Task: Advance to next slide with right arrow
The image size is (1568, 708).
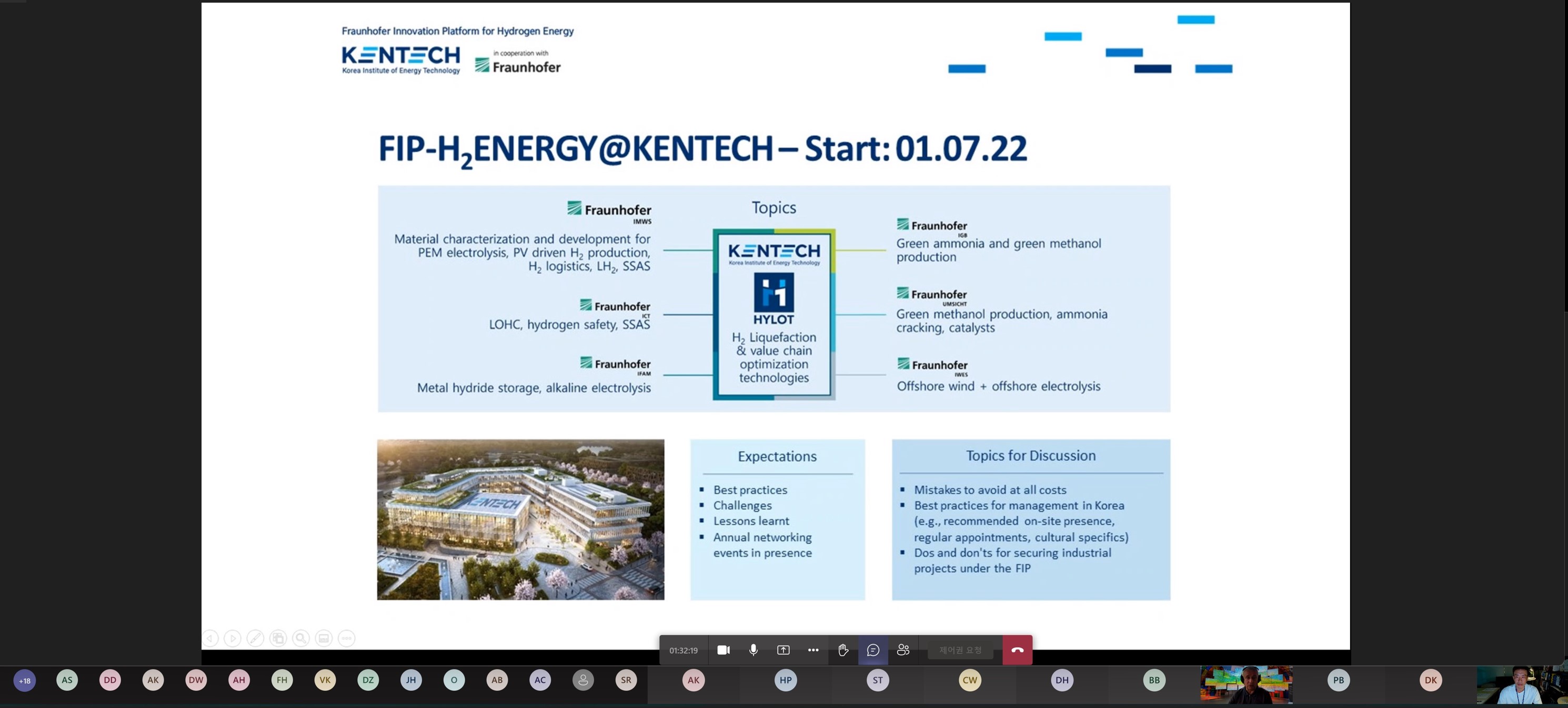Action: click(232, 639)
